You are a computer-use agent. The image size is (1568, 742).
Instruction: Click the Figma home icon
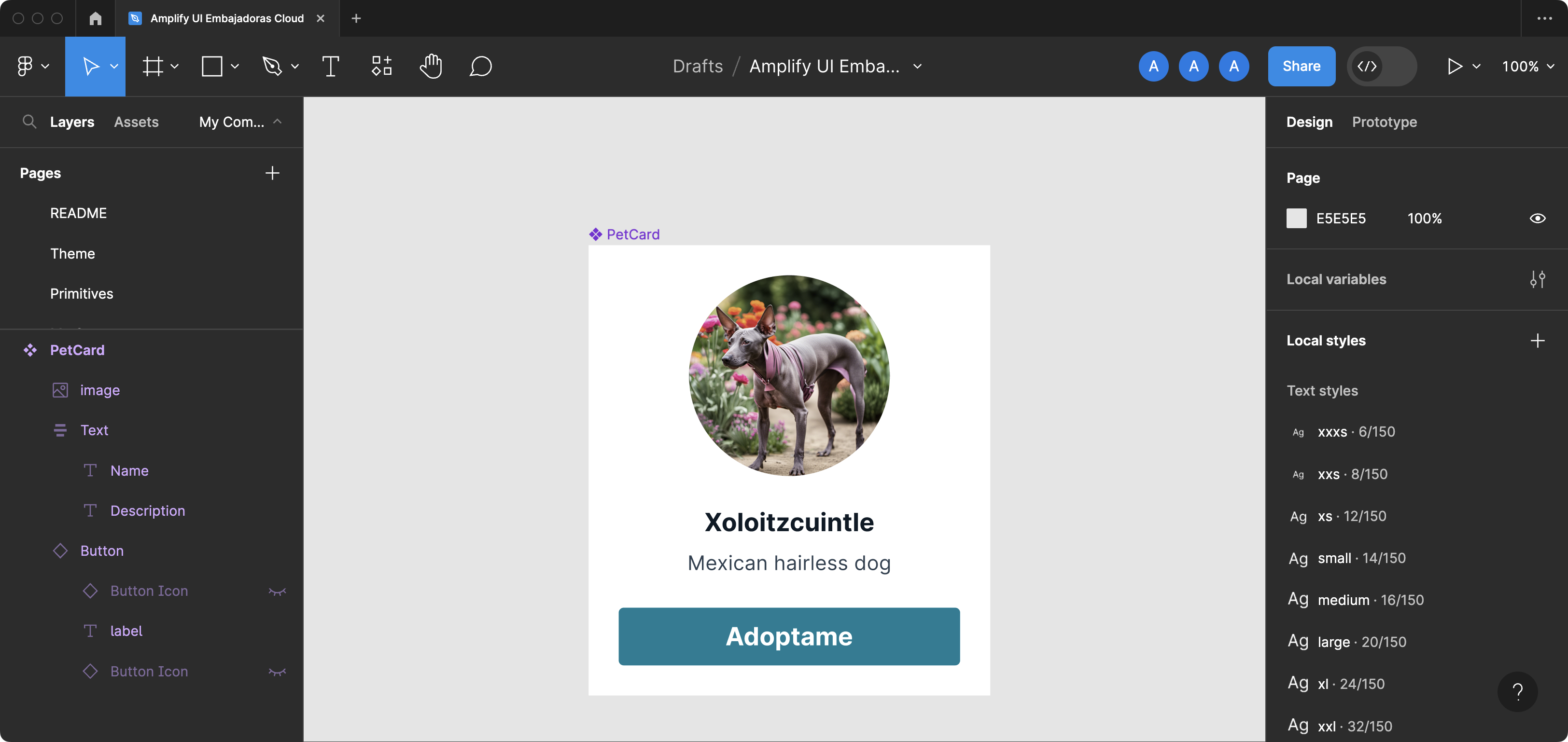pyautogui.click(x=95, y=18)
